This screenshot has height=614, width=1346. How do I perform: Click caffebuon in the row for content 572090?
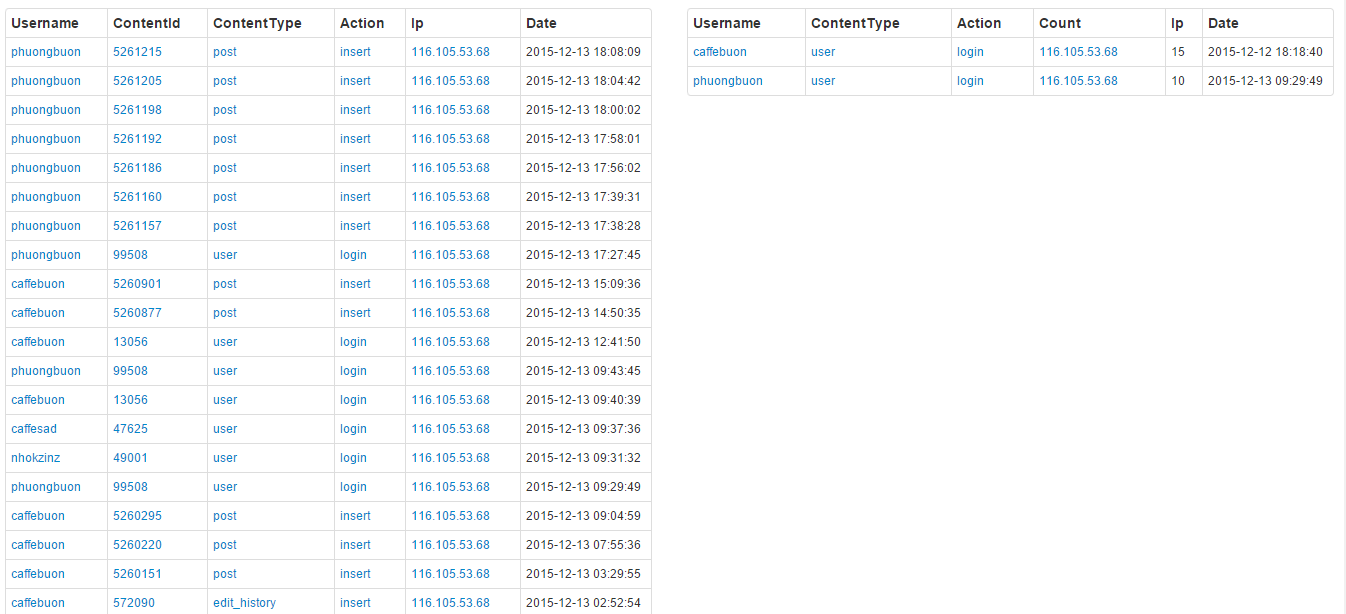[x=38, y=603]
